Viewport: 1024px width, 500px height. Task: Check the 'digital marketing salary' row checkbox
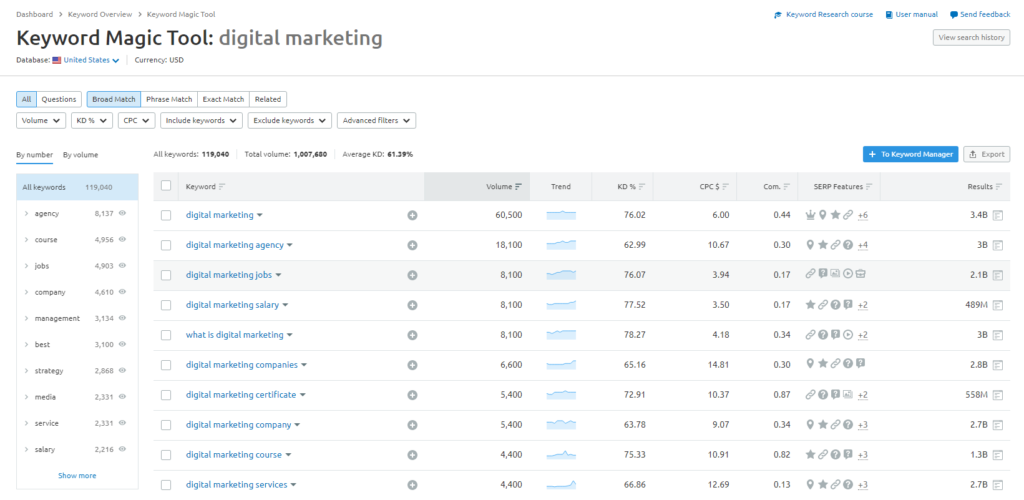tap(166, 305)
